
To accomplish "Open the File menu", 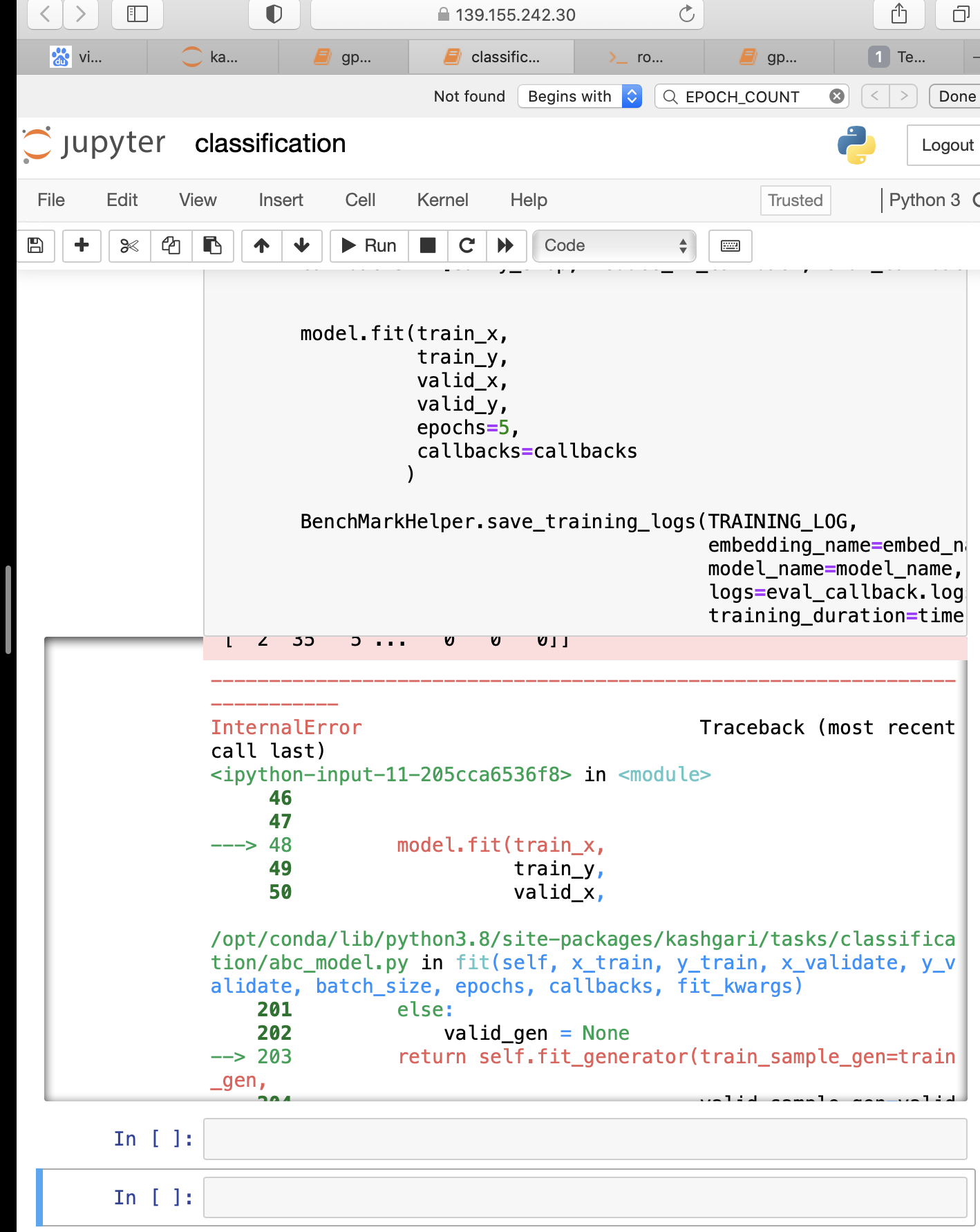I will point(51,200).
